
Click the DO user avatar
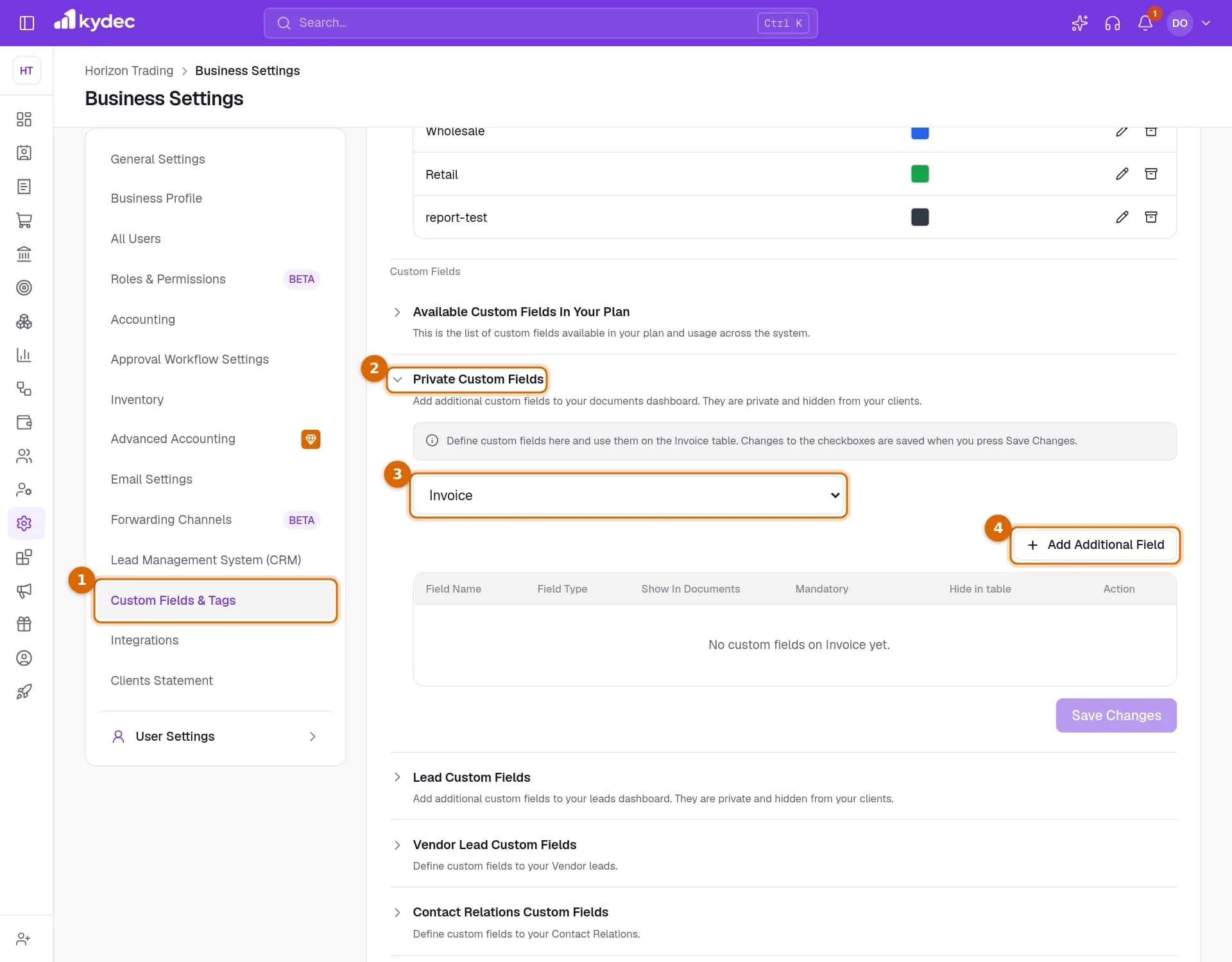pos(1179,23)
